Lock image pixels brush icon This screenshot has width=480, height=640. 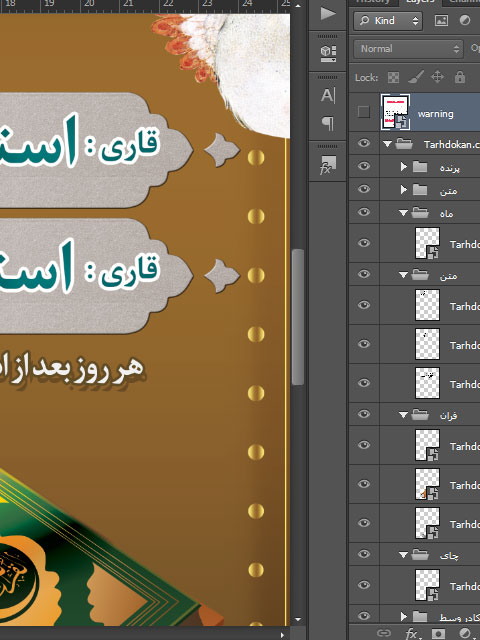tap(416, 77)
